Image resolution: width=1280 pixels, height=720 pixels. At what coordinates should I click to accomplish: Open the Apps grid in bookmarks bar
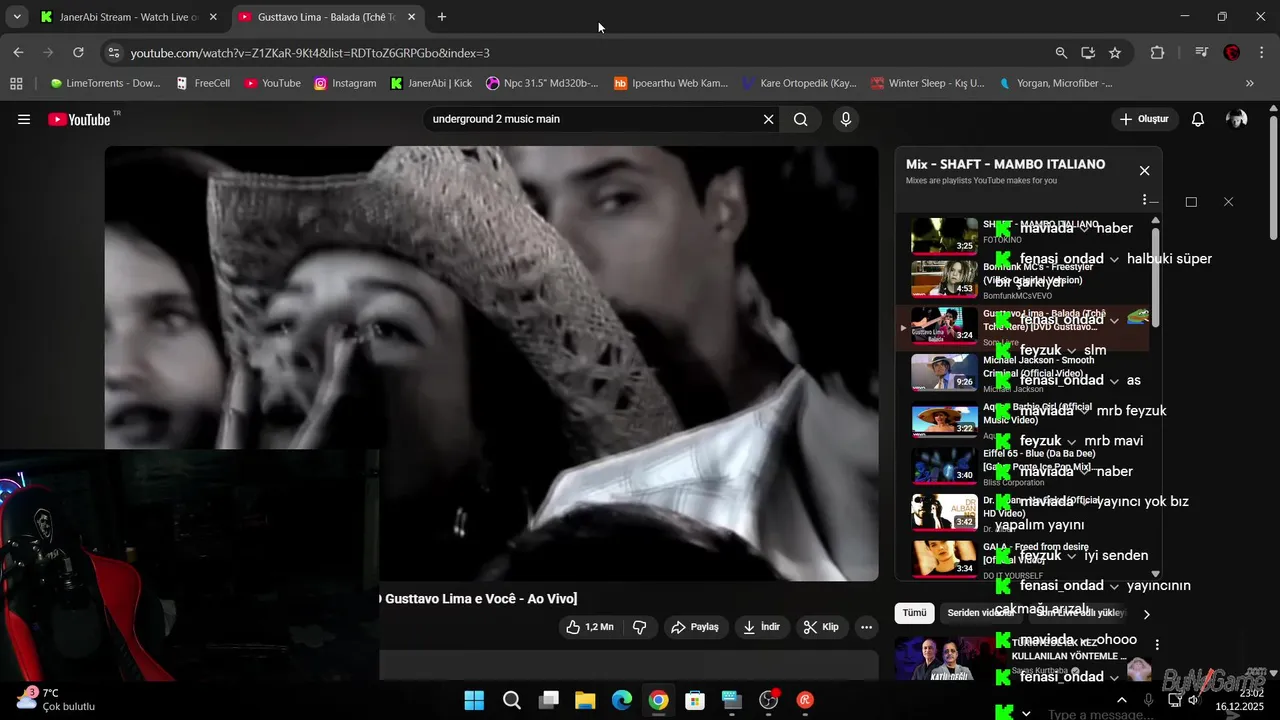pyautogui.click(x=16, y=83)
